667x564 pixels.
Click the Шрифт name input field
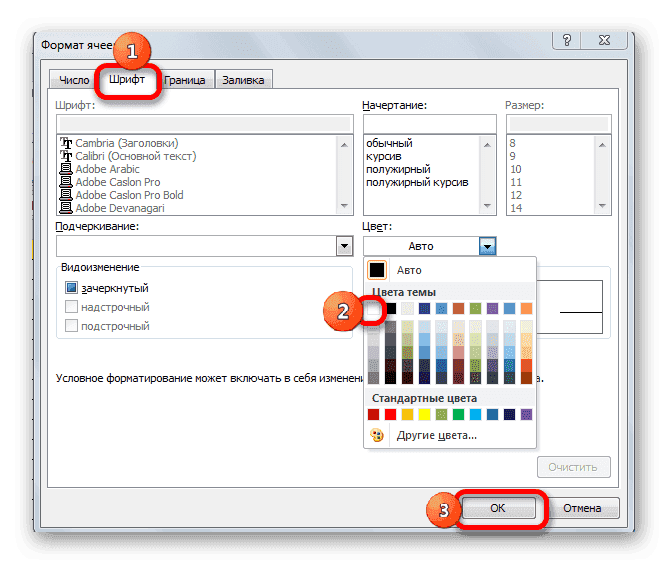(205, 124)
